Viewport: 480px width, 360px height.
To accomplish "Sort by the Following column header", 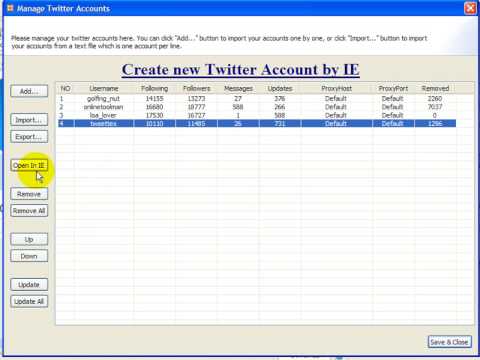I will (x=154, y=88).
